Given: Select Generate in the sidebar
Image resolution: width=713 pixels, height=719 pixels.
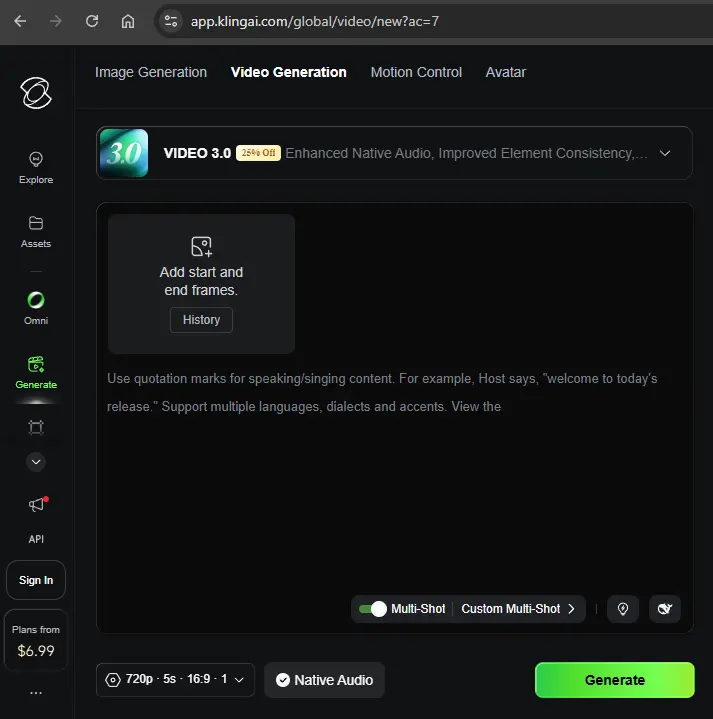Looking at the screenshot, I should 36,373.
